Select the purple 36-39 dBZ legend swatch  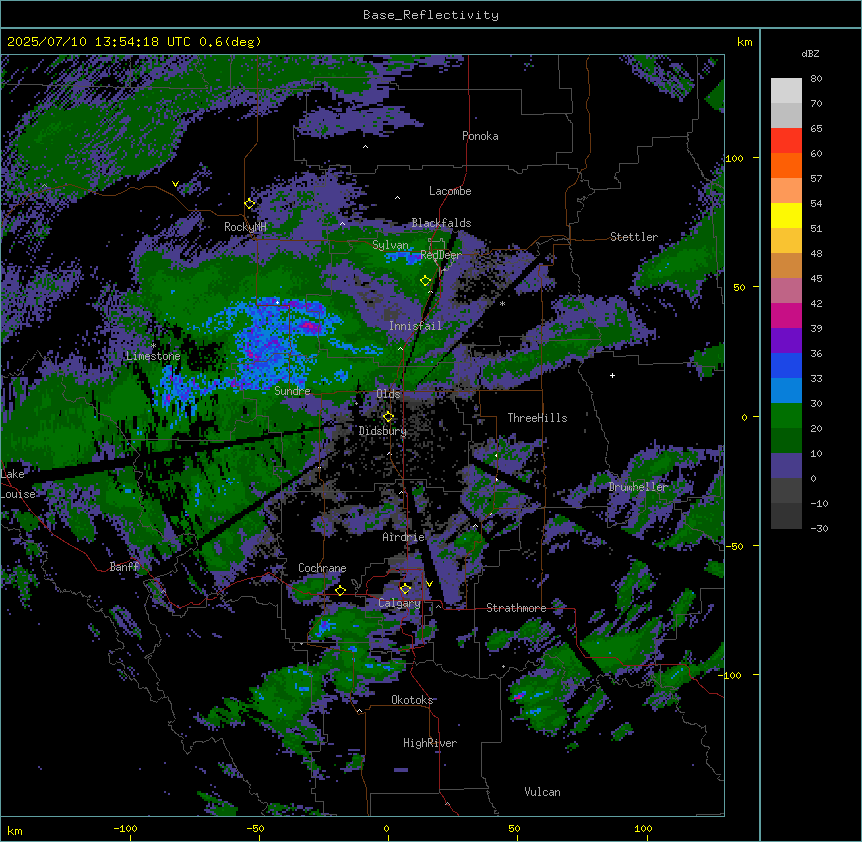pyautogui.click(x=786, y=341)
